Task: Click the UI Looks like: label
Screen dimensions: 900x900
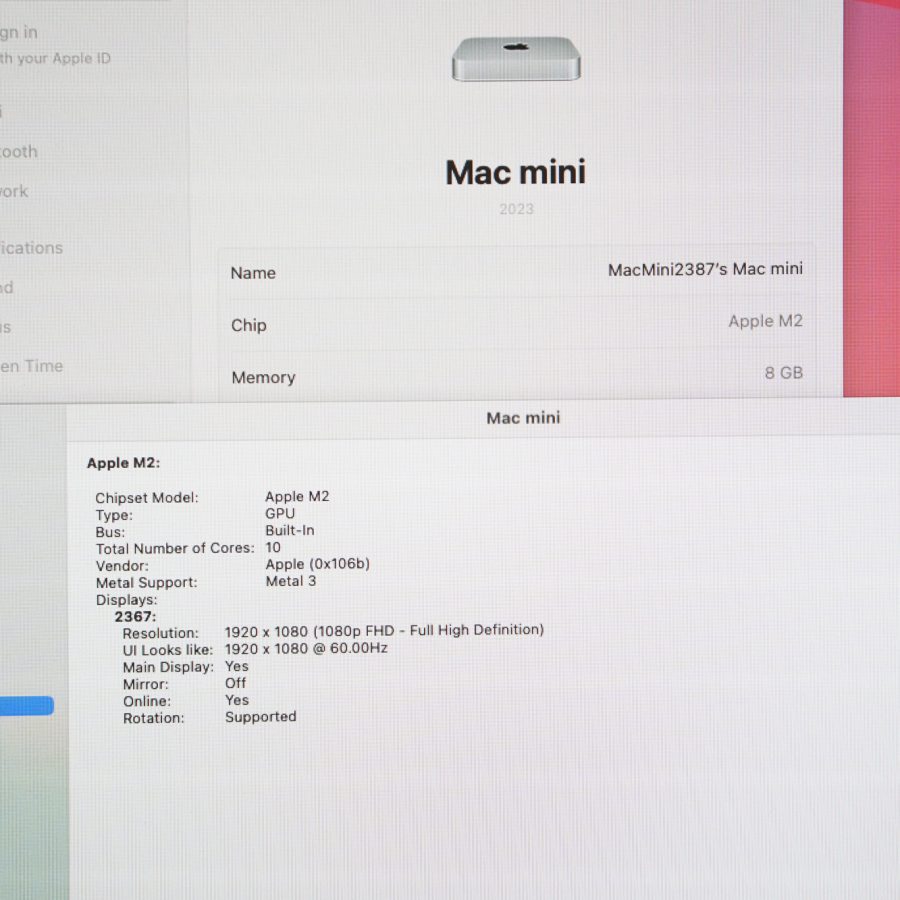Action: pyautogui.click(x=168, y=650)
